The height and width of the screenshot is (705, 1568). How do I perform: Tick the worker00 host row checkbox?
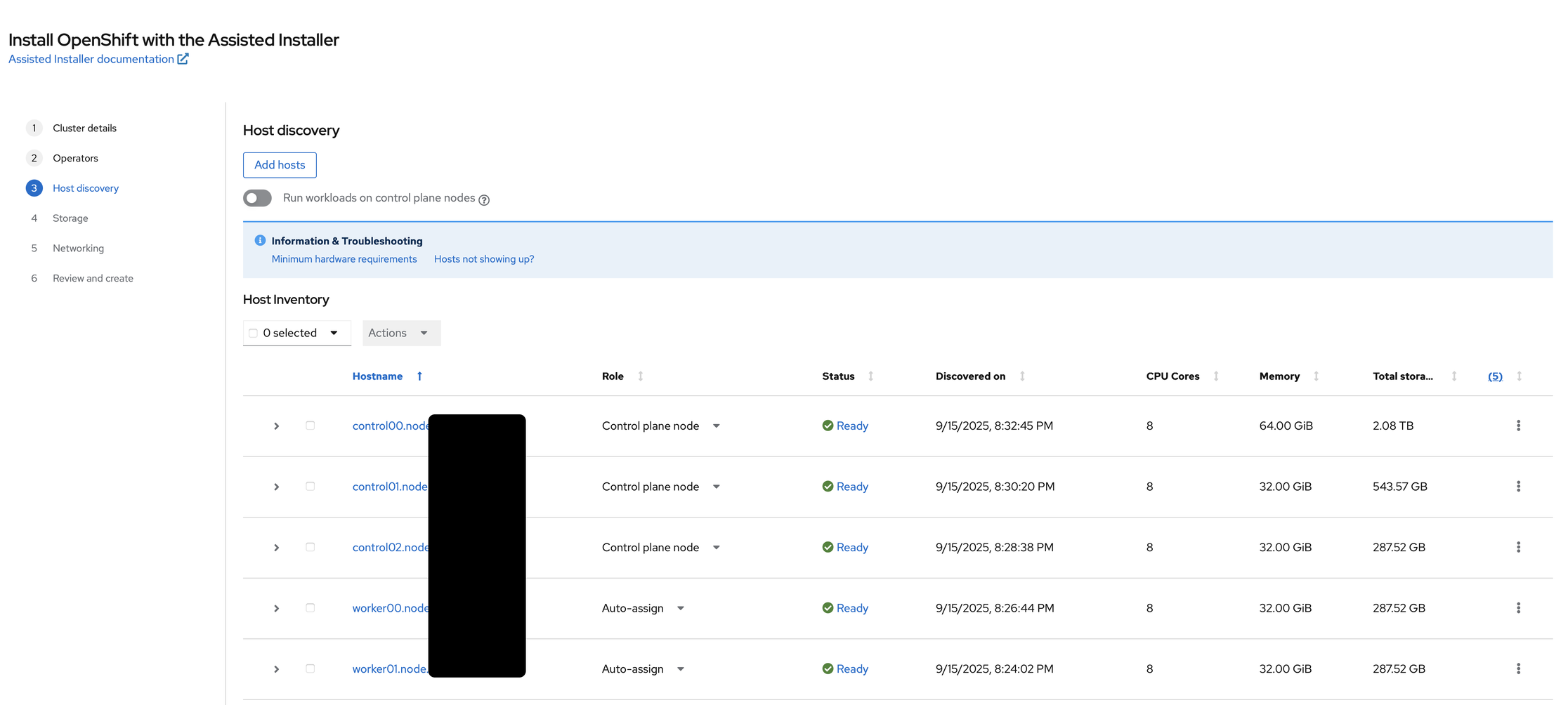point(310,608)
